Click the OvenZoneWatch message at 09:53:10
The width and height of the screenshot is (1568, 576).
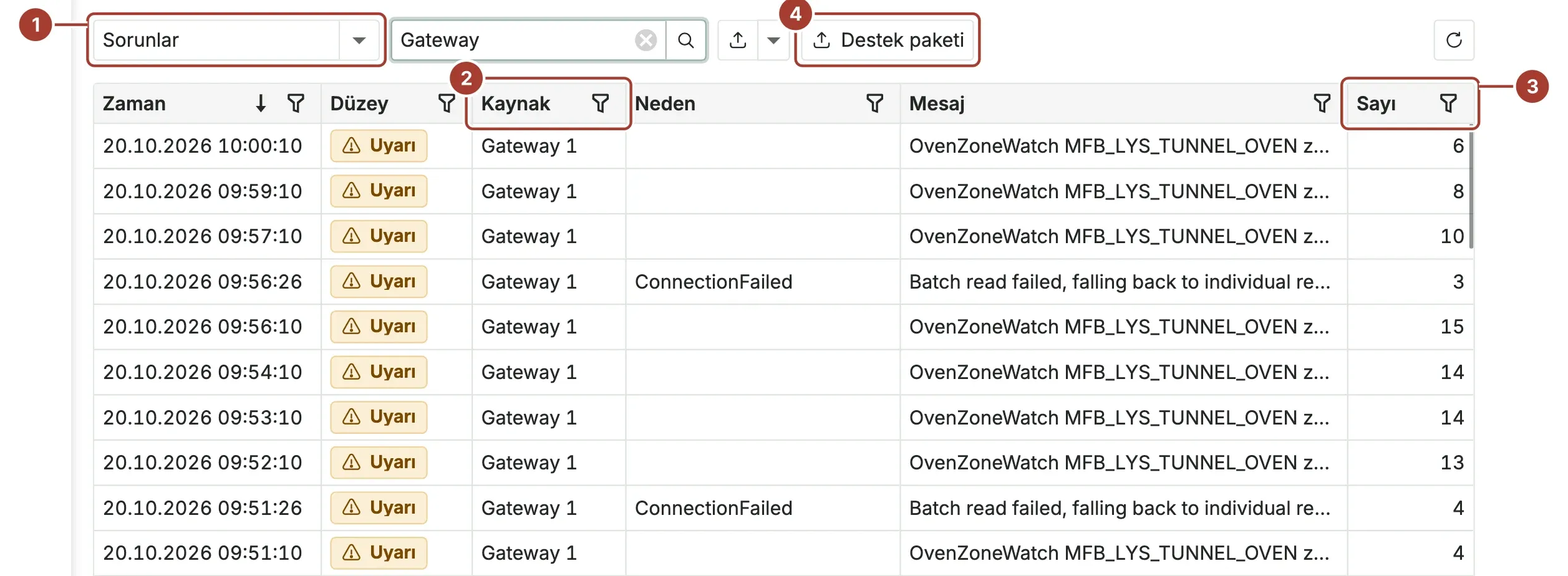(1120, 418)
